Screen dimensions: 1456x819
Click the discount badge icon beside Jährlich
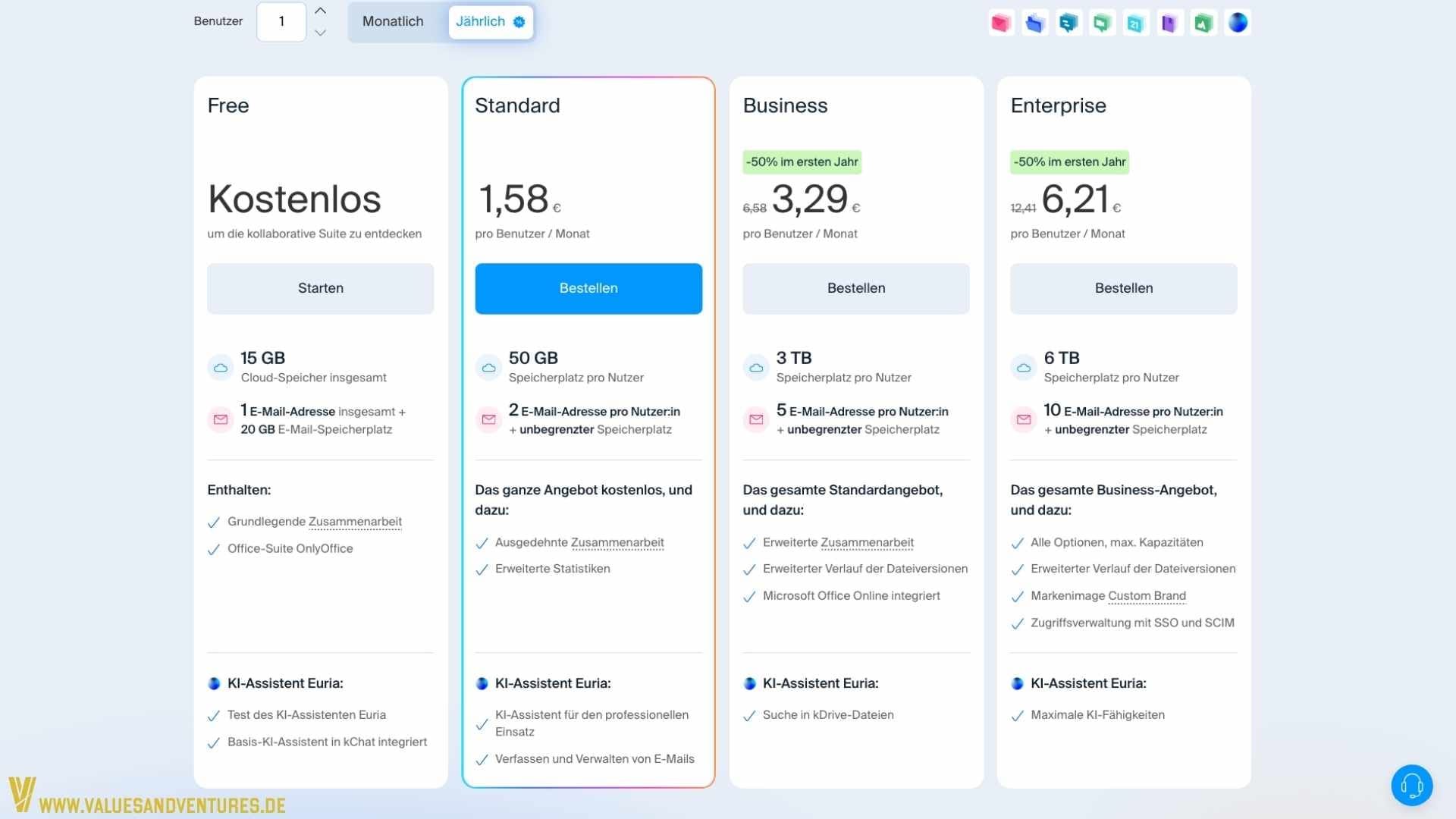point(519,22)
